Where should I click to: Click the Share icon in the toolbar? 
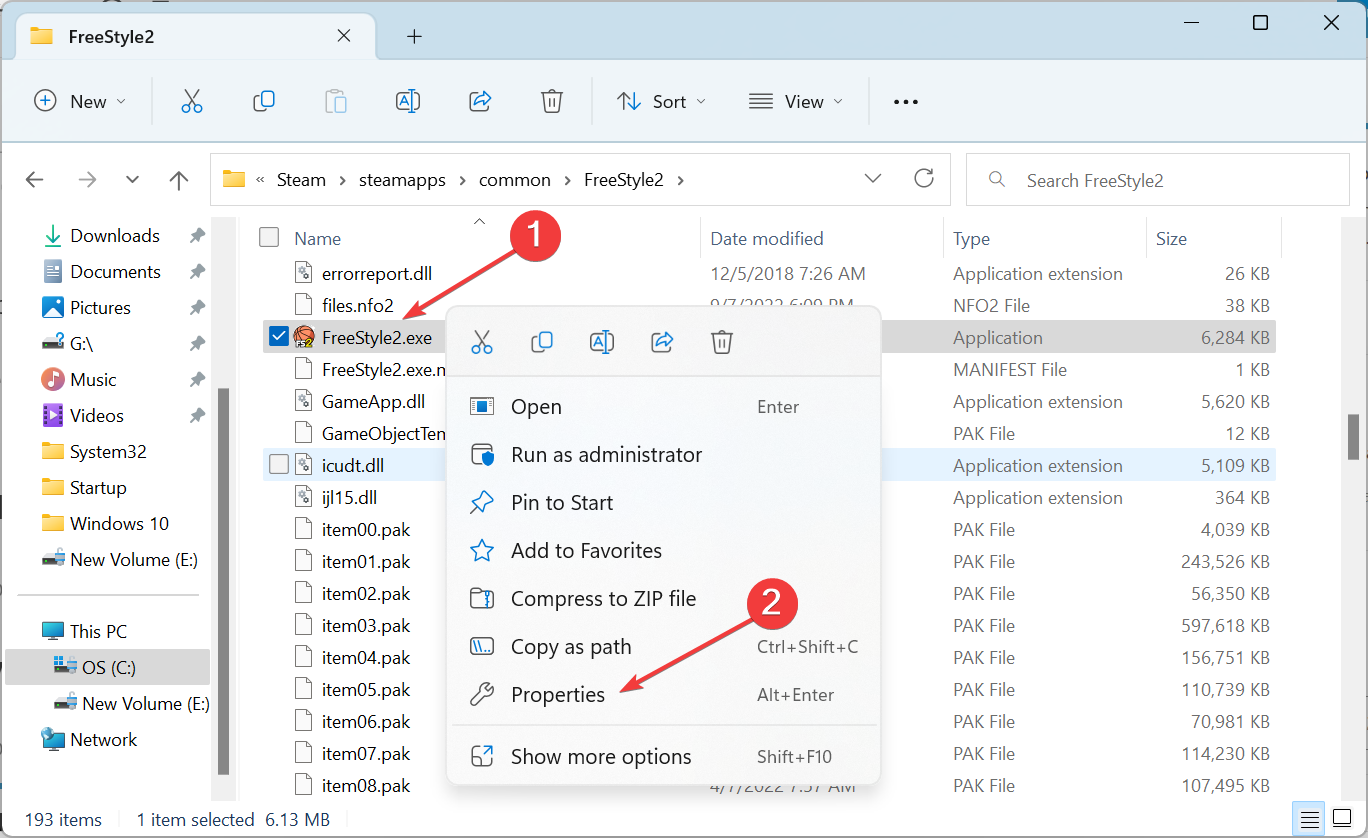point(480,101)
